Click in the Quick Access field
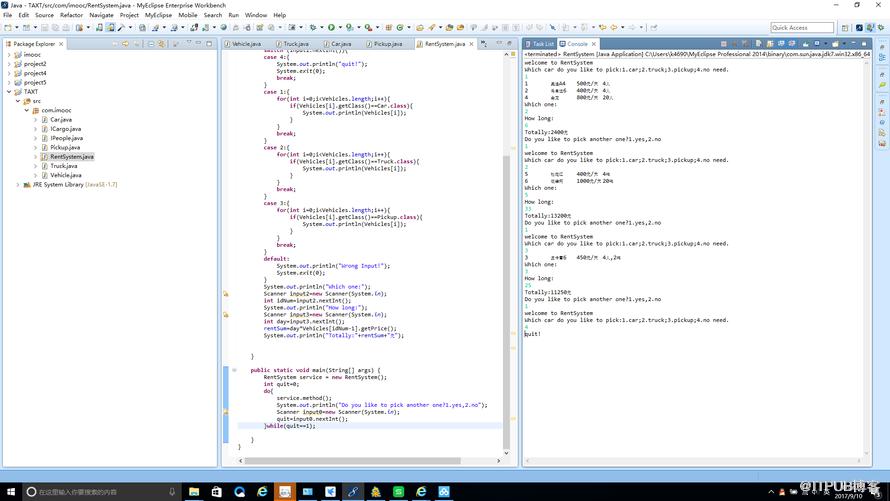Image resolution: width=890 pixels, height=501 pixels. tap(802, 27)
